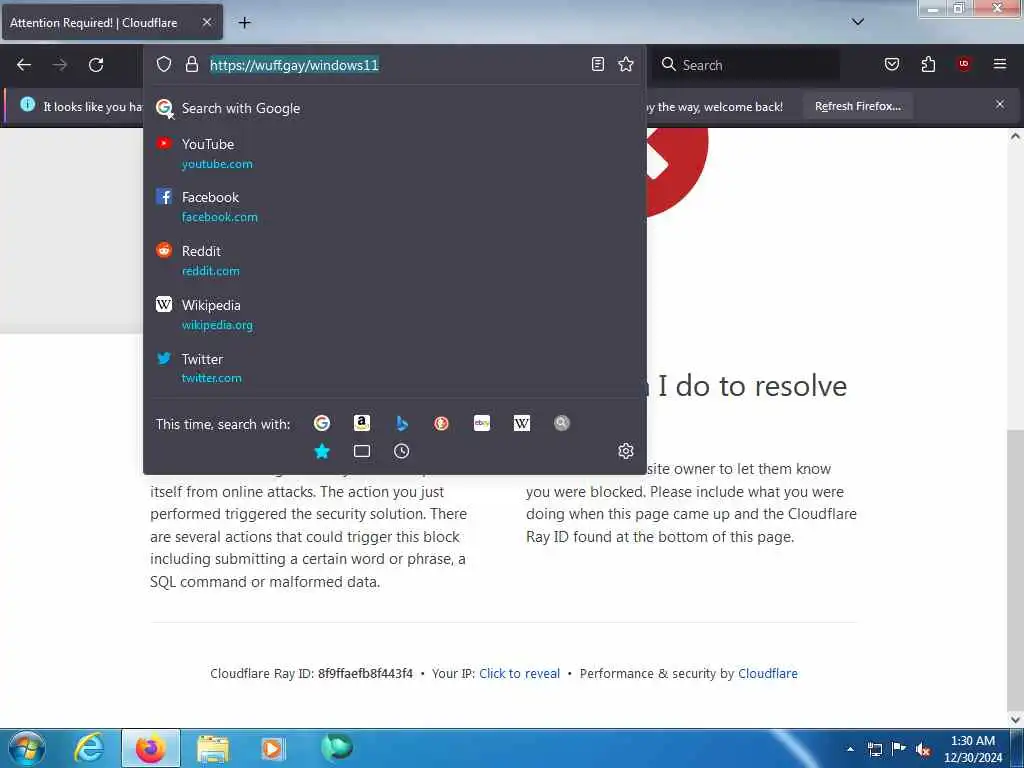Screen dimensions: 1024x768
Task: Search this time with Amazon icon
Action: tap(362, 423)
